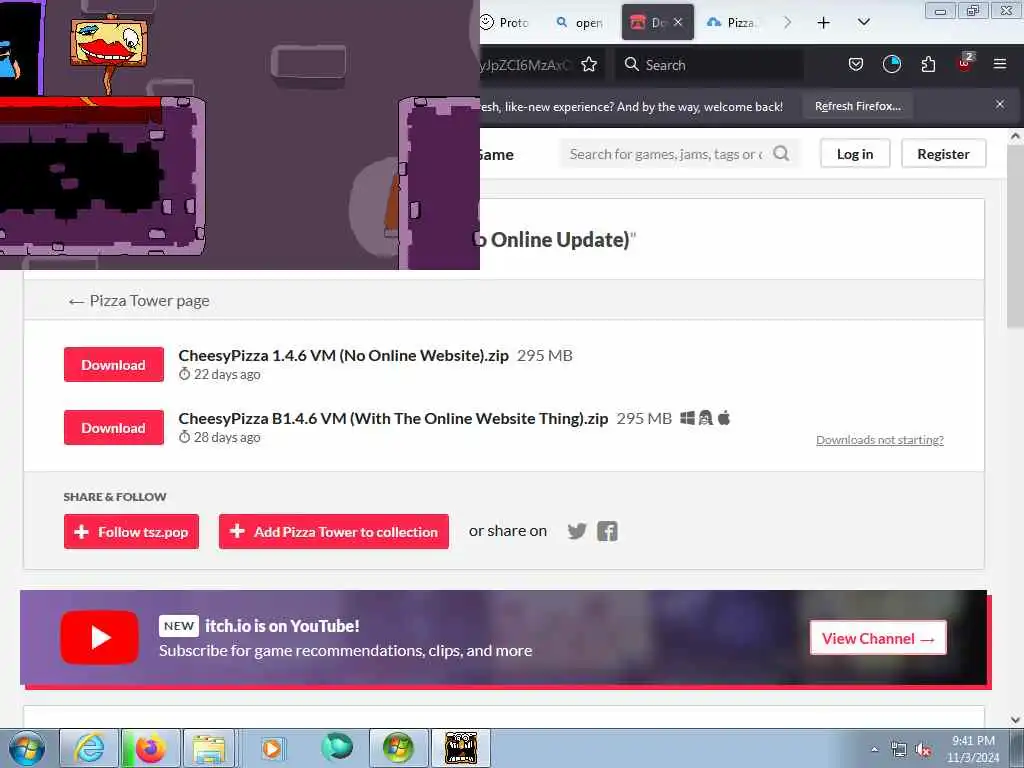
Task: Click the Log in button
Action: [855, 154]
